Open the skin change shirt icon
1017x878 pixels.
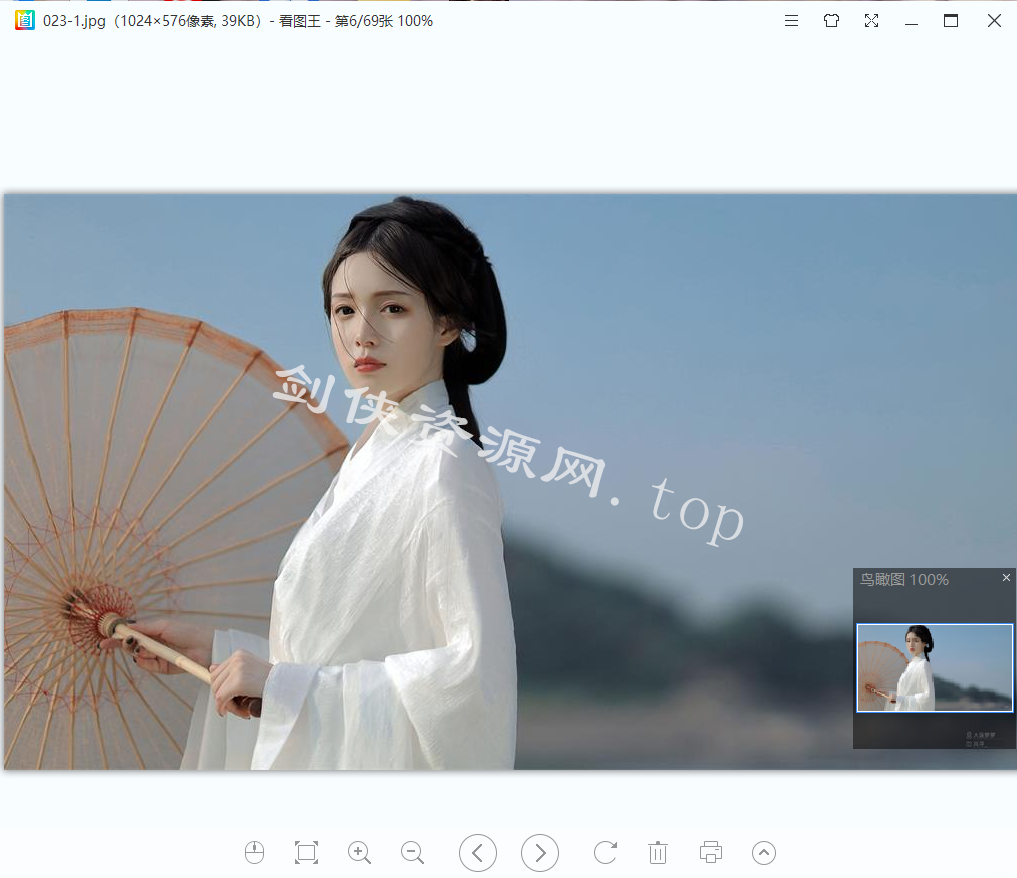(x=831, y=21)
